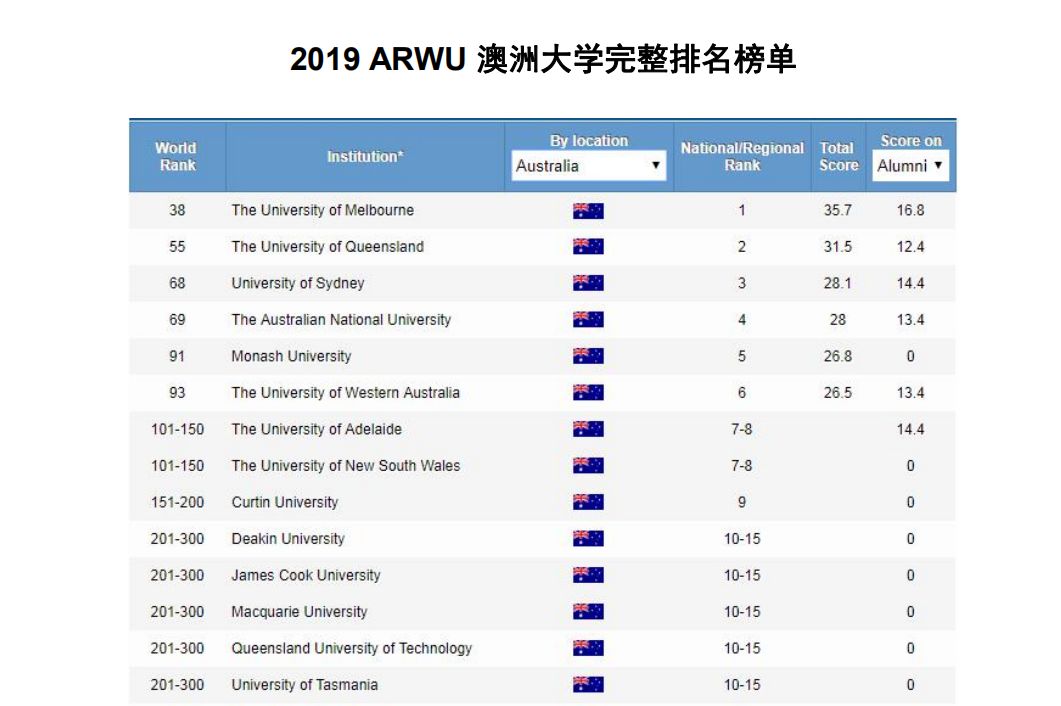Click the flag in Macquarie University row
Image resolution: width=1061 pixels, height=706 pixels.
(x=588, y=612)
